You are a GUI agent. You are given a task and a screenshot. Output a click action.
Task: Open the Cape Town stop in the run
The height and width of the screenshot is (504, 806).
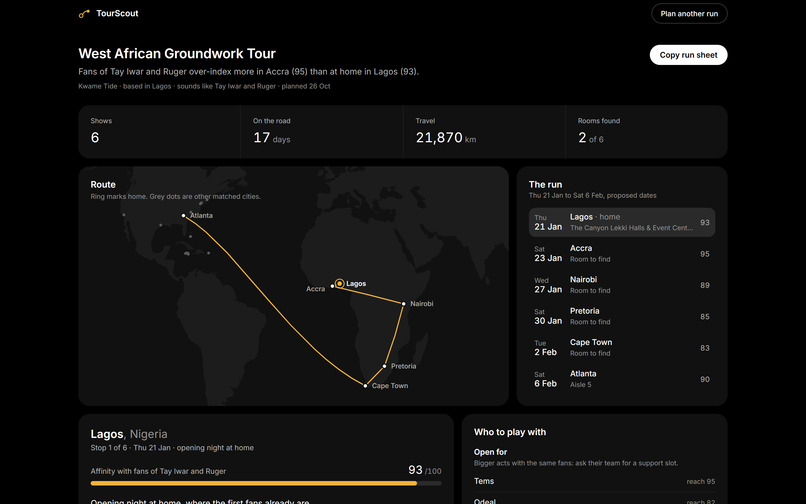621,348
